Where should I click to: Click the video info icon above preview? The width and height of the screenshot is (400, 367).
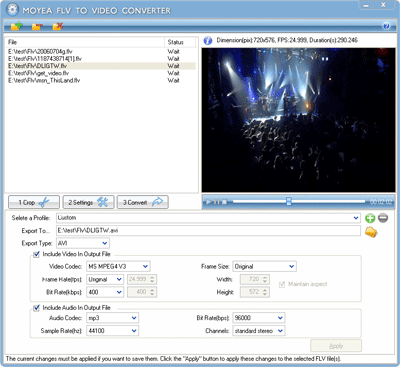(x=208, y=41)
